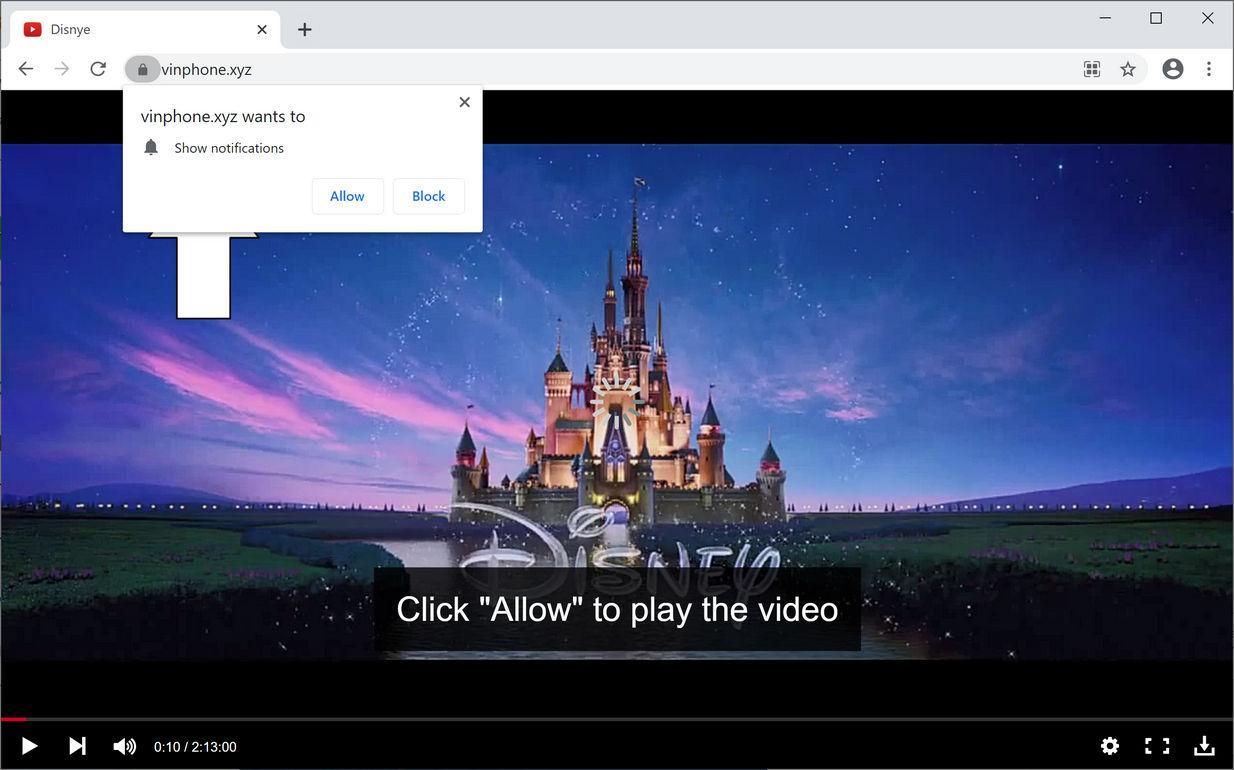Click Allow in the notification prompt
1234x770 pixels.
click(347, 196)
